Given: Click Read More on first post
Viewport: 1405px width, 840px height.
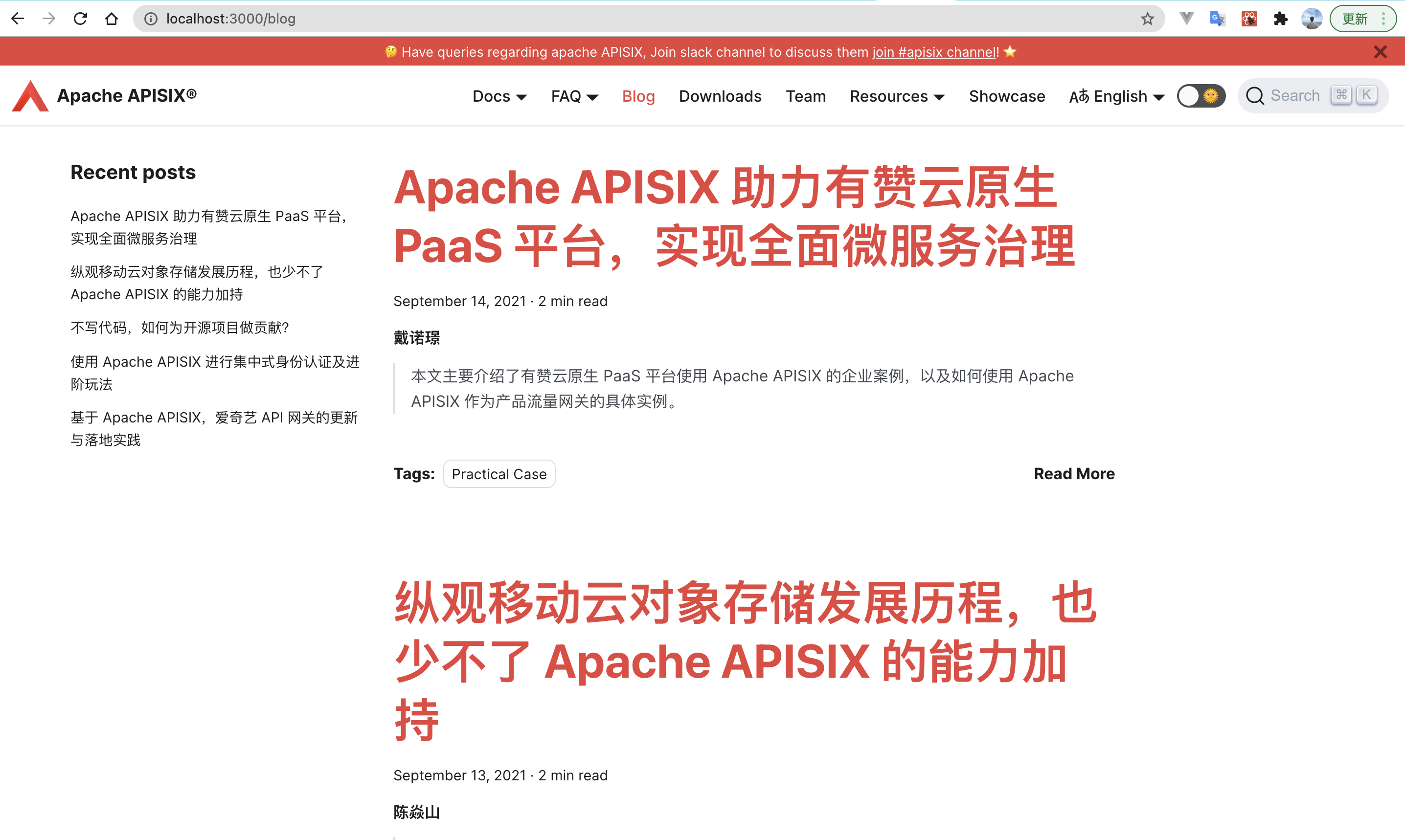Looking at the screenshot, I should [1074, 474].
